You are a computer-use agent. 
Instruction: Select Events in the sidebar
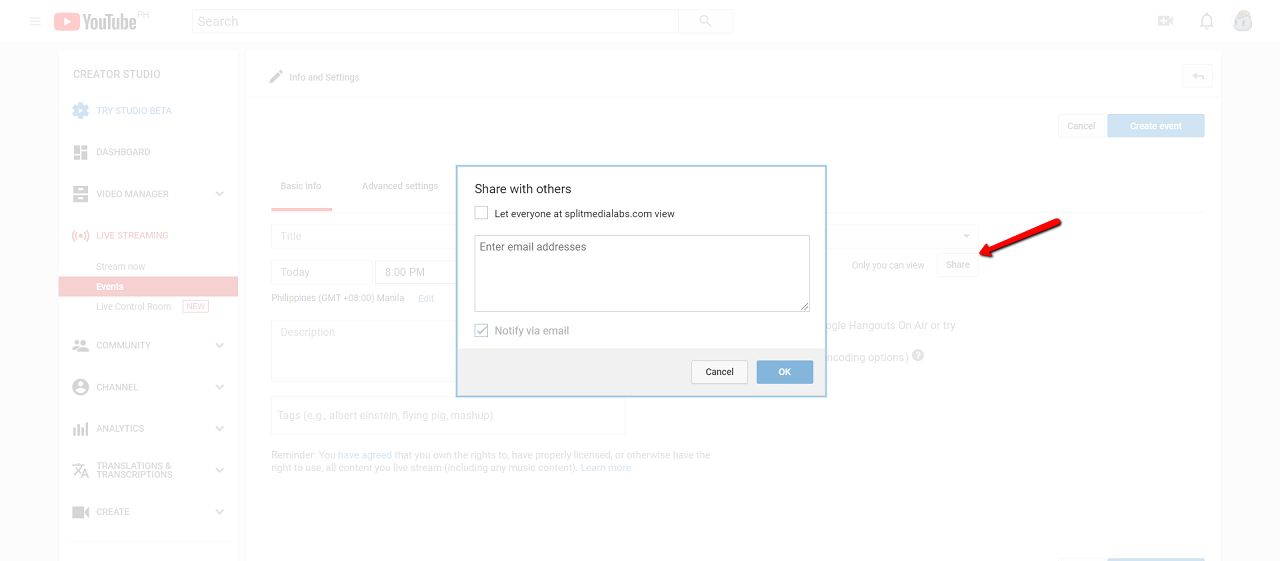110,287
